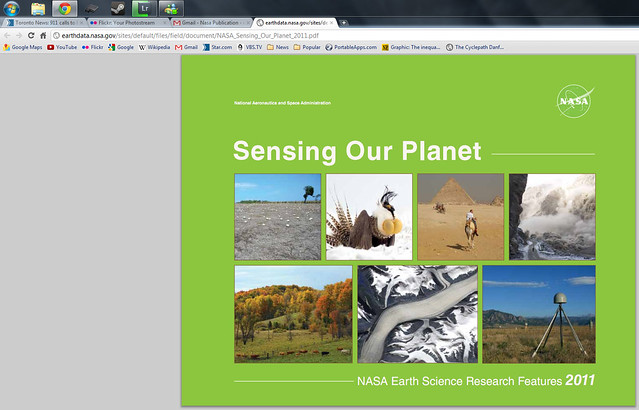This screenshot has height=410, width=639.
Task: Expand the Popular bookmarks folder
Action: [307, 47]
